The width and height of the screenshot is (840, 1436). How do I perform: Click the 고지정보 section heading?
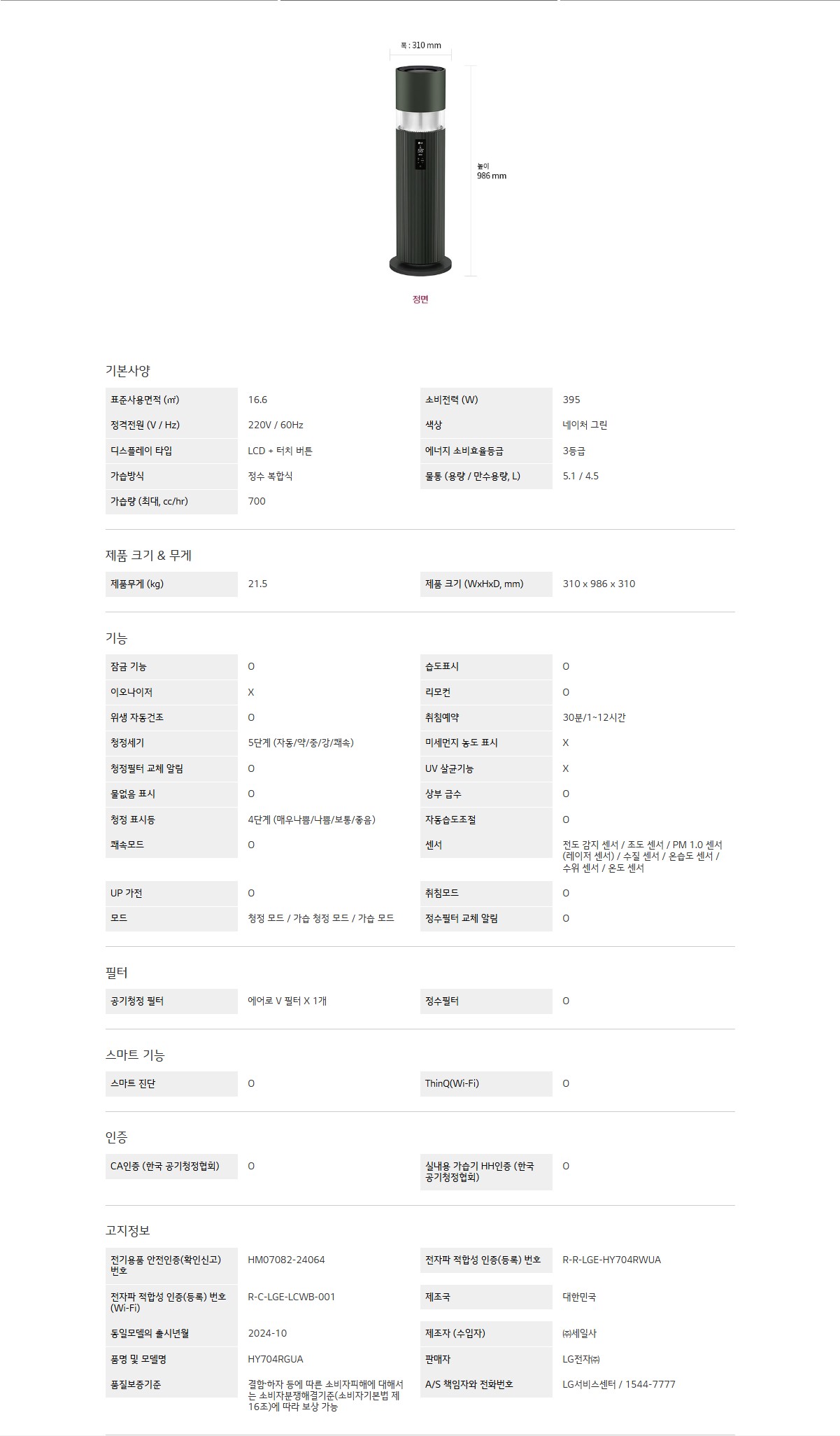click(x=127, y=1230)
